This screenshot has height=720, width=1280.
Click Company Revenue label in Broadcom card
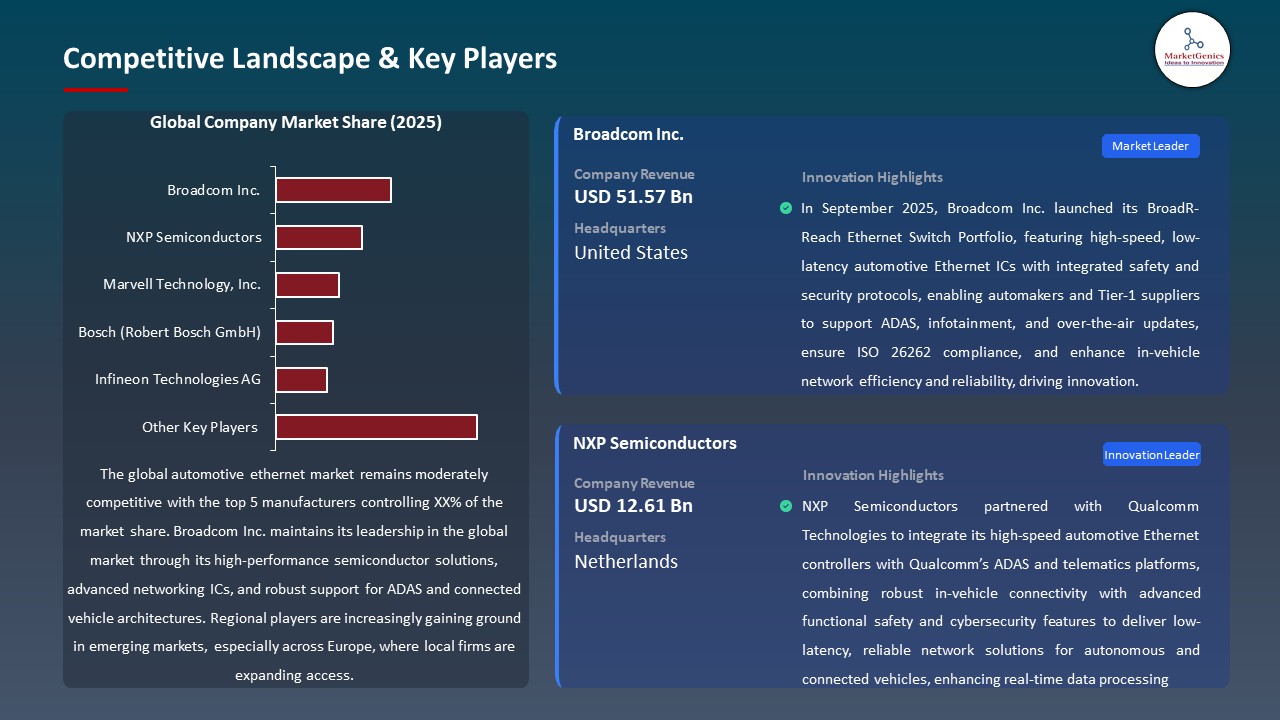click(634, 174)
